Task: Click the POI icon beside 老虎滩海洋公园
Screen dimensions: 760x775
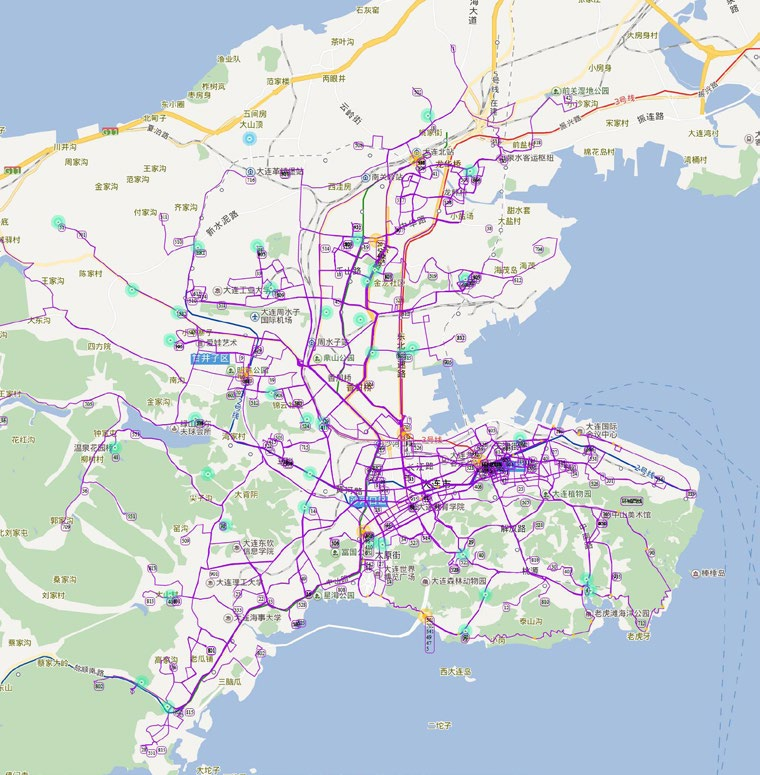Action: tap(588, 613)
